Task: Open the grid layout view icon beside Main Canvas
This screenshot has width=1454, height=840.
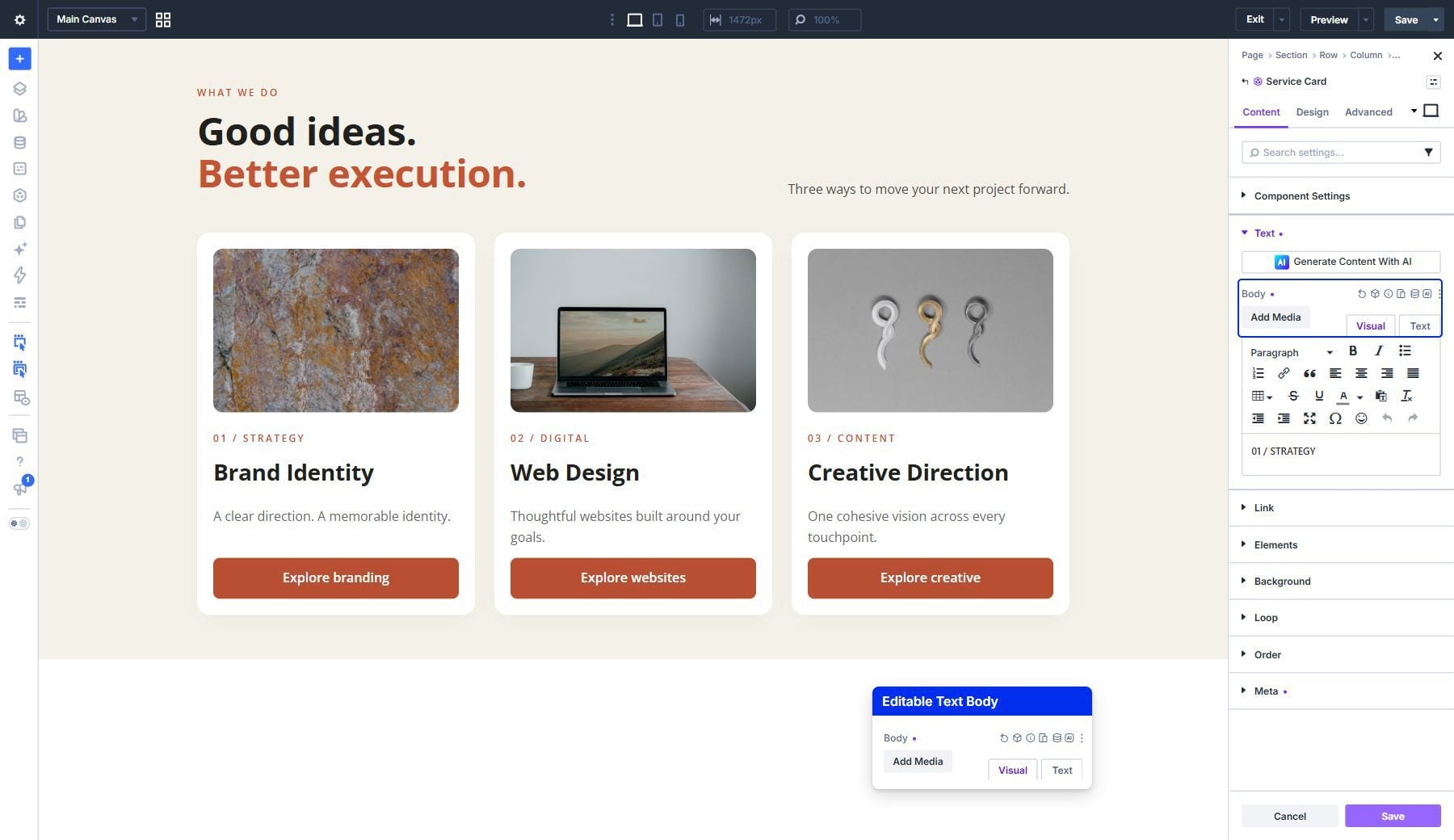Action: click(x=163, y=19)
